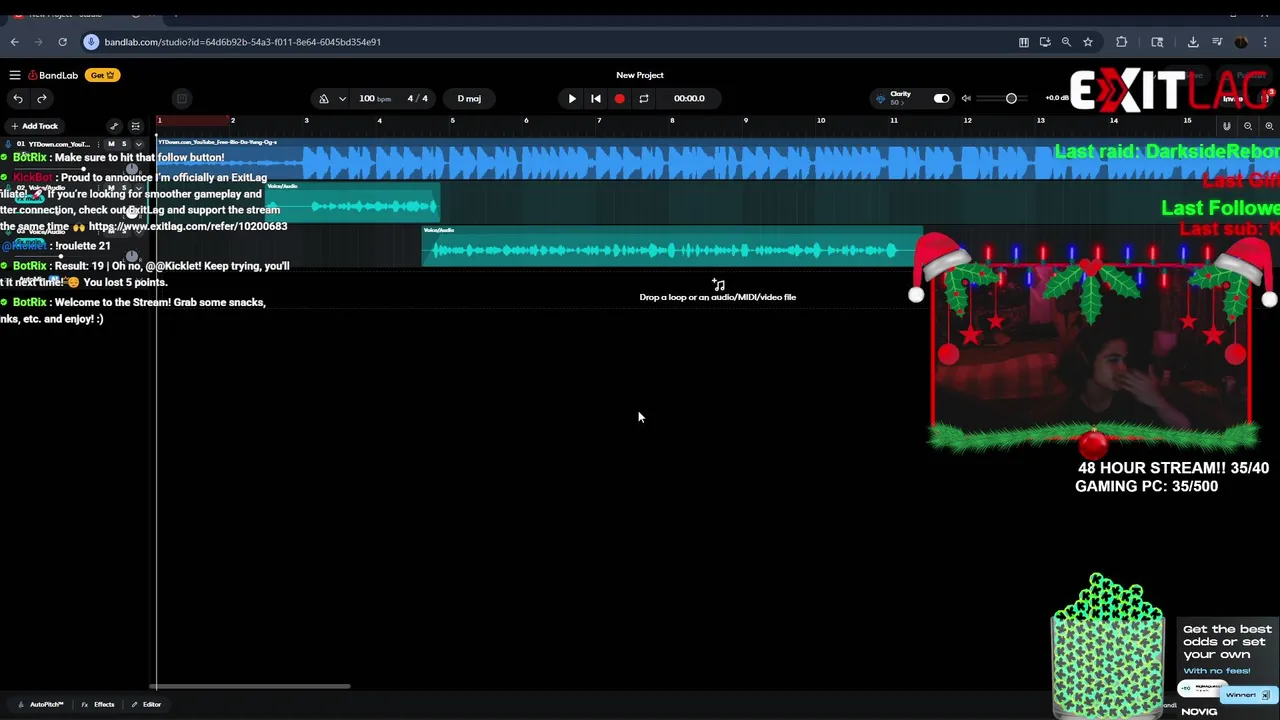Toggle loop cycle mode

(644, 98)
